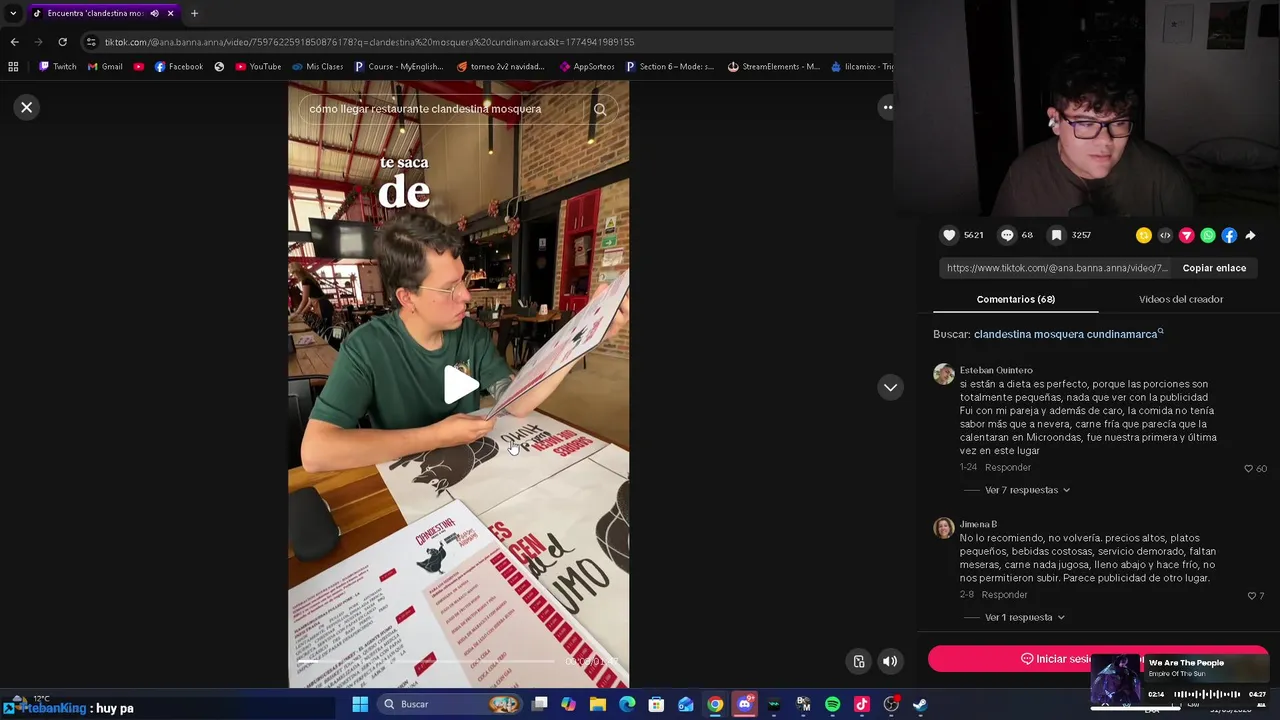The width and height of the screenshot is (1280, 720).
Task: Open StreamElements bookmark
Action: 773,67
